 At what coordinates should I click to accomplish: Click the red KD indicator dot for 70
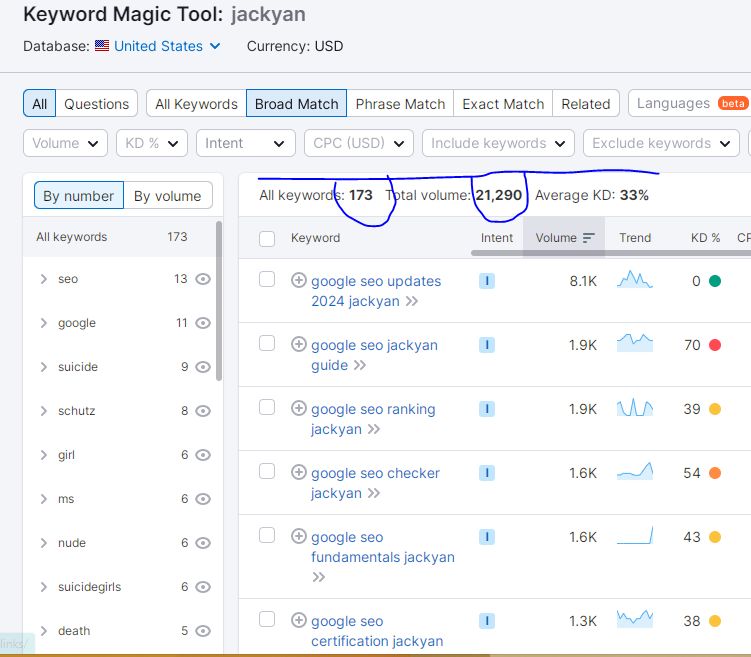715,345
